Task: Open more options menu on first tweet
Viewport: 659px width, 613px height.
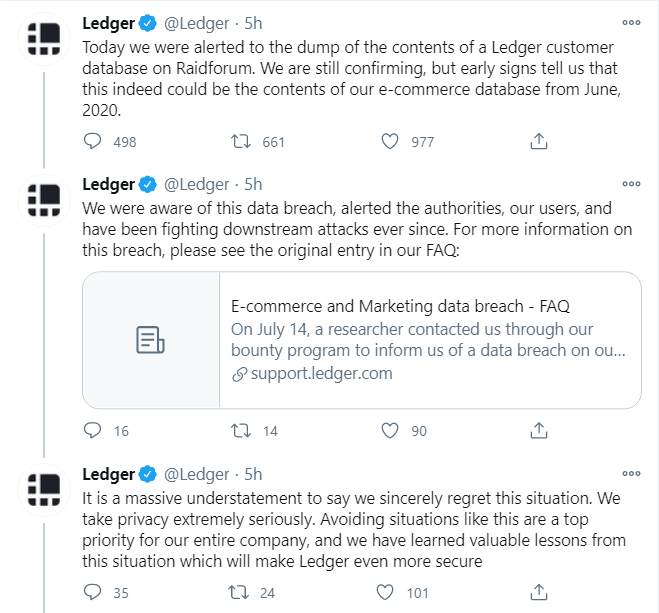Action: 631,23
